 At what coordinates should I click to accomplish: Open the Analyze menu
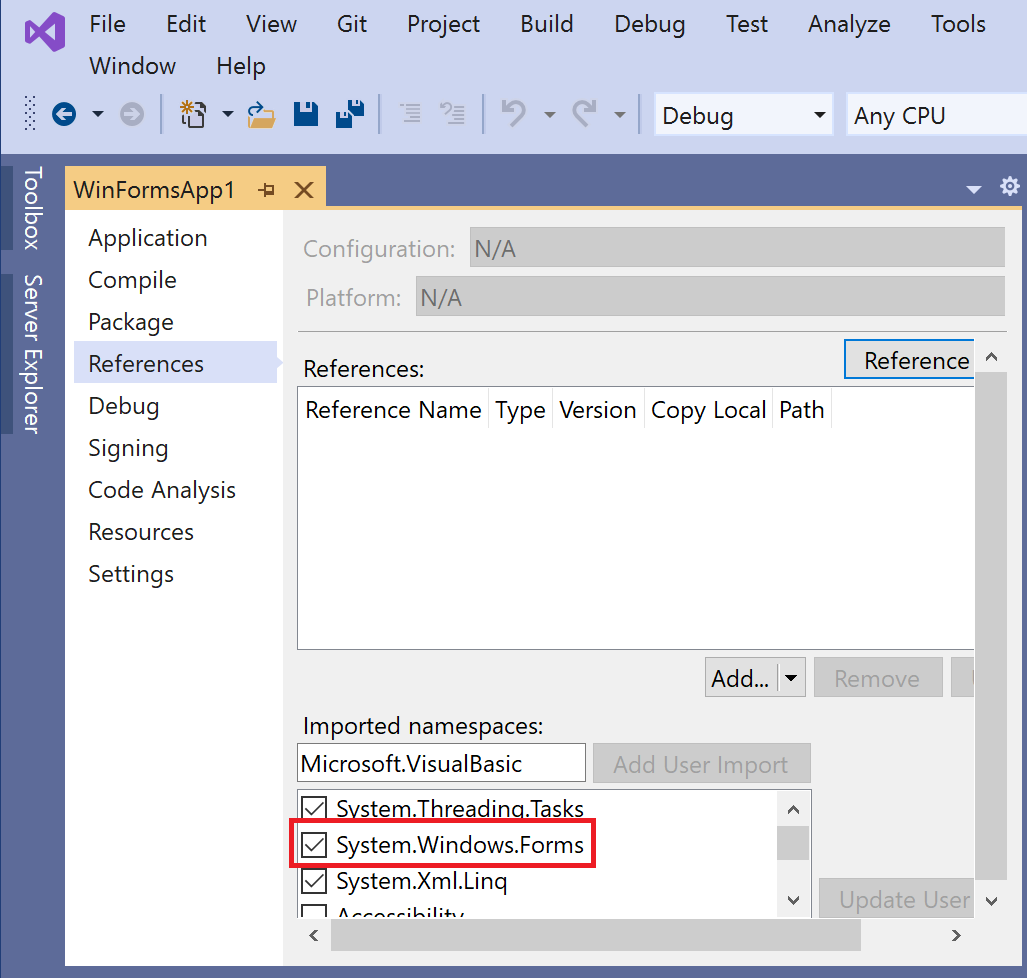(849, 24)
